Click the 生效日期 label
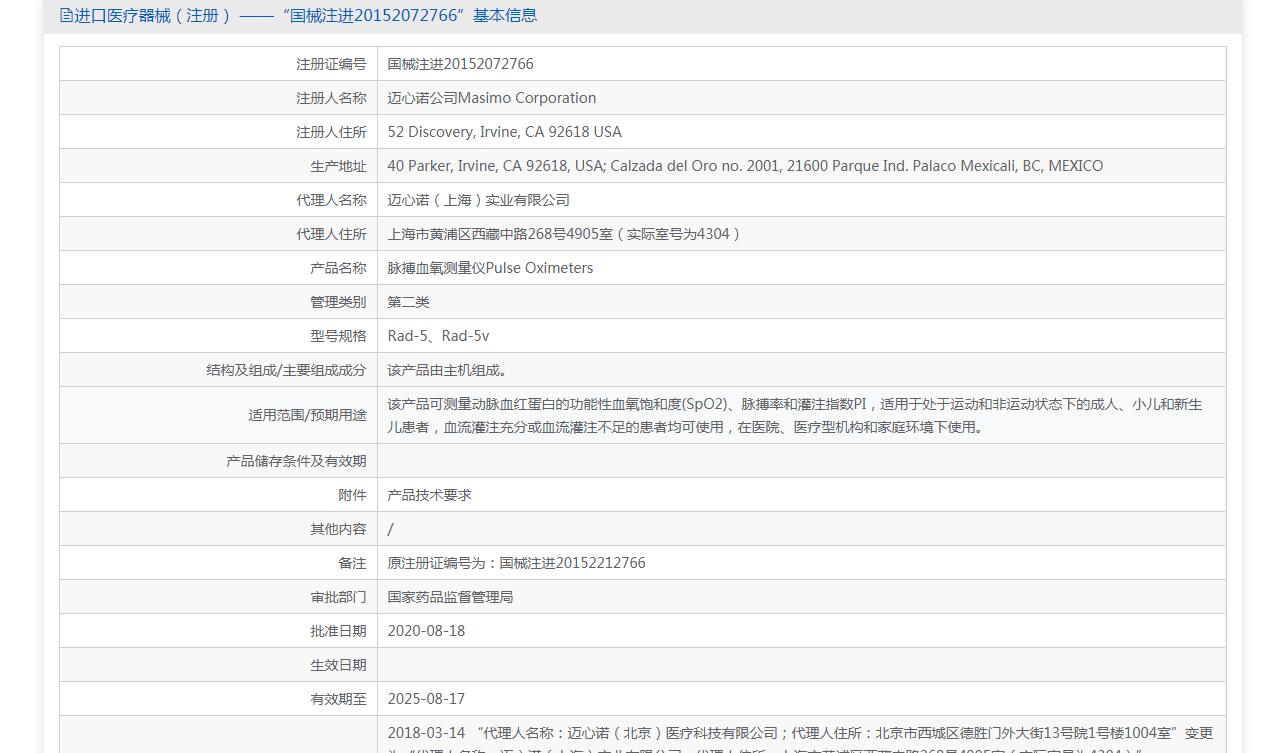1280x753 pixels. pos(338,665)
